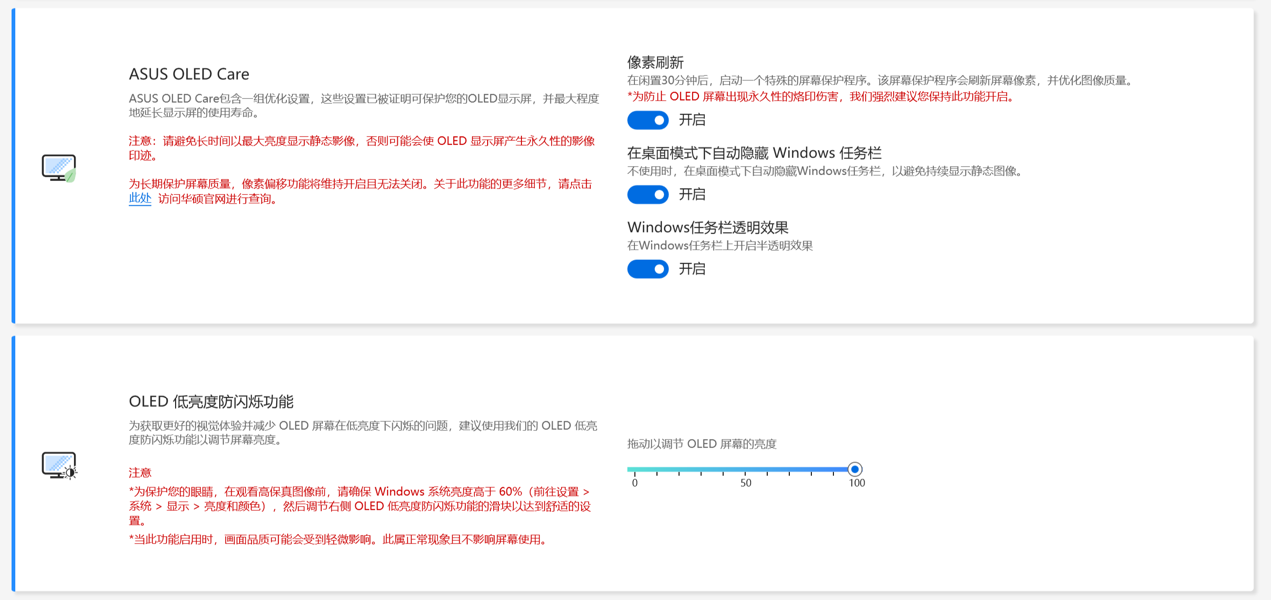This screenshot has width=1271, height=600.
Task: Click the ASUS OLED Care monitor icon
Action: (59, 168)
